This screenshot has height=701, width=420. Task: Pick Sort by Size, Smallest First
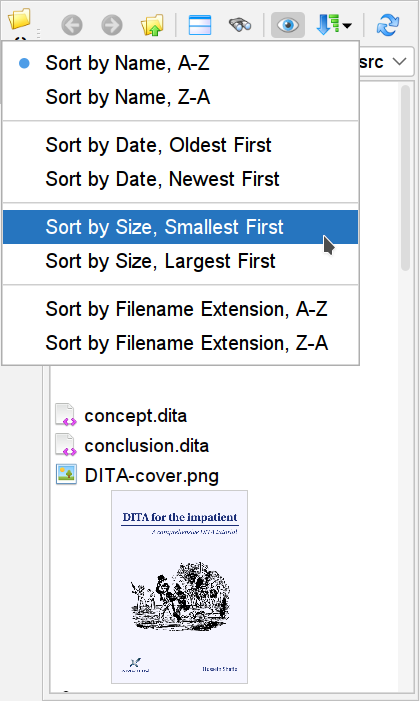click(x=181, y=227)
